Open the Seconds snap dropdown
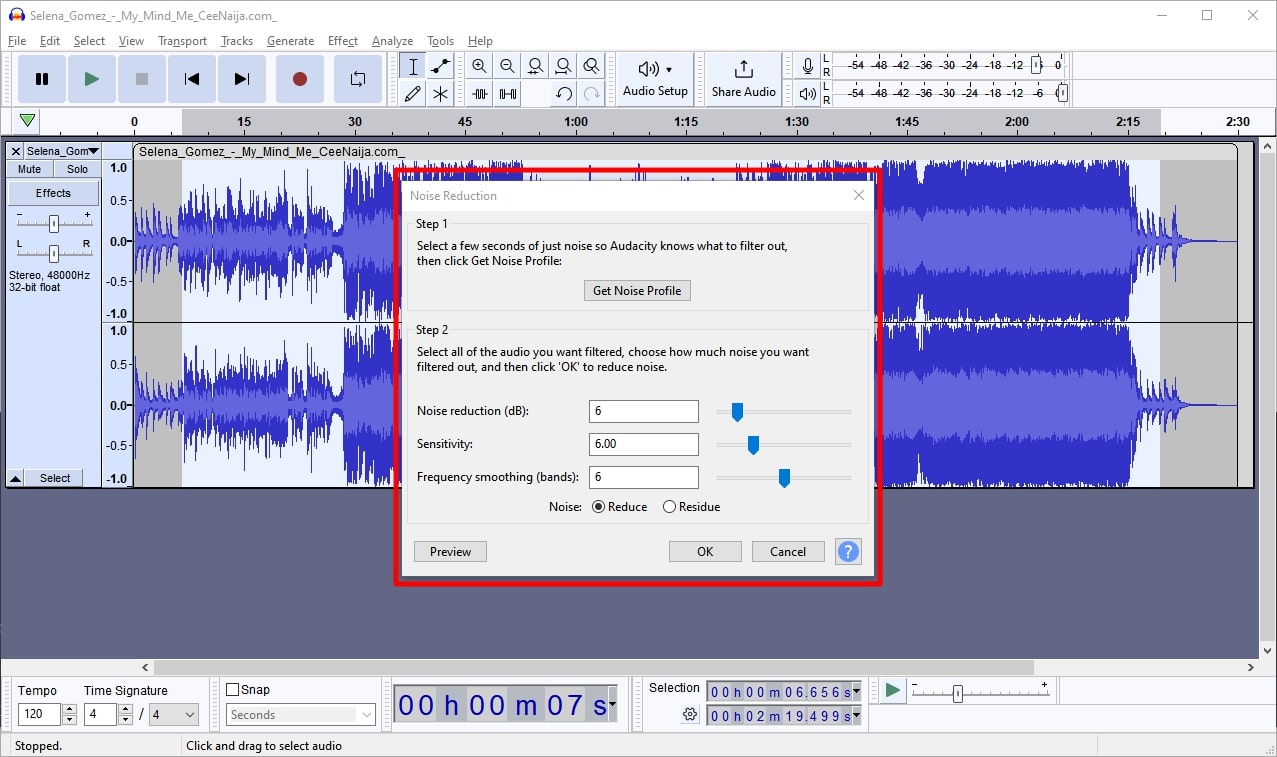The image size is (1277, 757). click(x=300, y=715)
